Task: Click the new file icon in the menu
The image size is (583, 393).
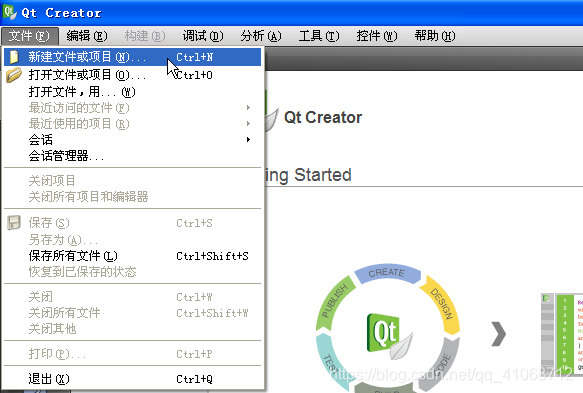Action: [14, 57]
